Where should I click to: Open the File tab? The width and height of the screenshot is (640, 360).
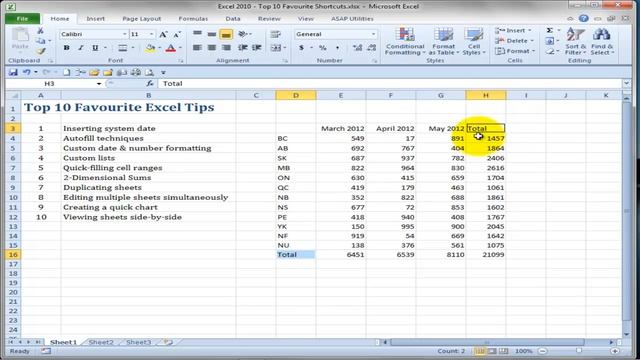[22, 18]
